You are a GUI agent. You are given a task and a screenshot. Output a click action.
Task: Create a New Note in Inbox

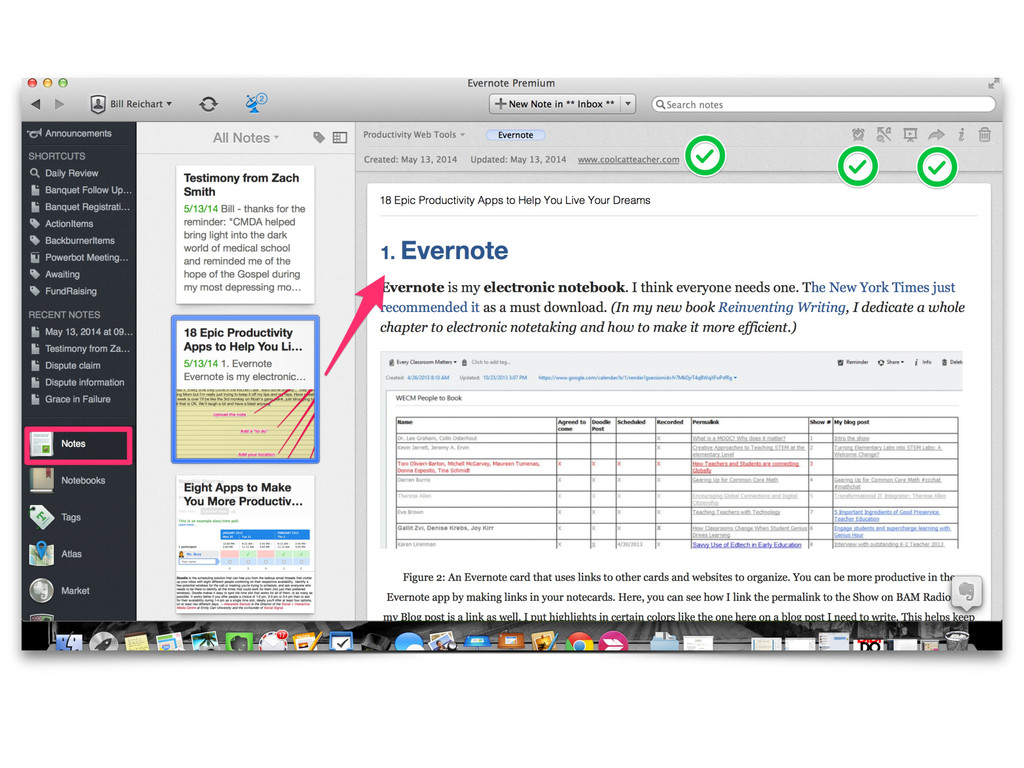[554, 104]
